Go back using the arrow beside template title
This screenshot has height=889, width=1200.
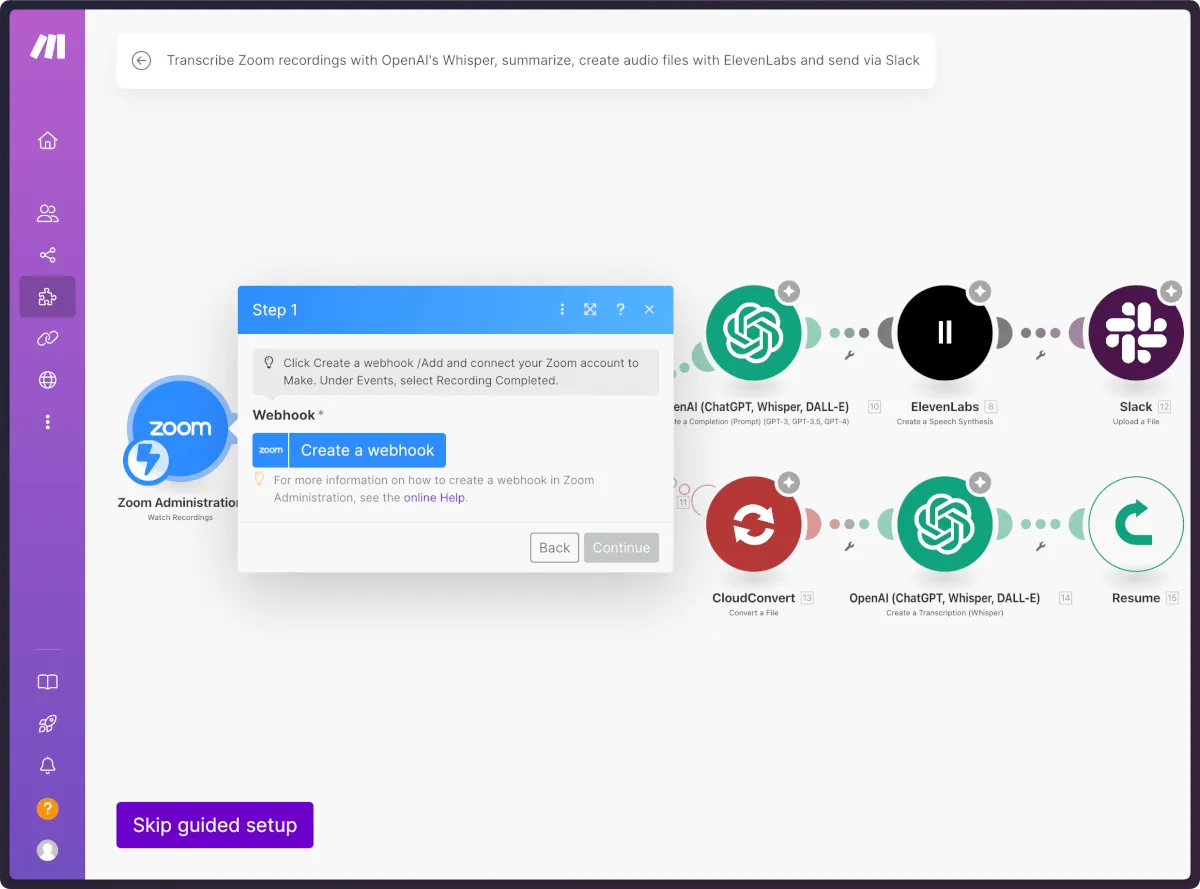(141, 60)
